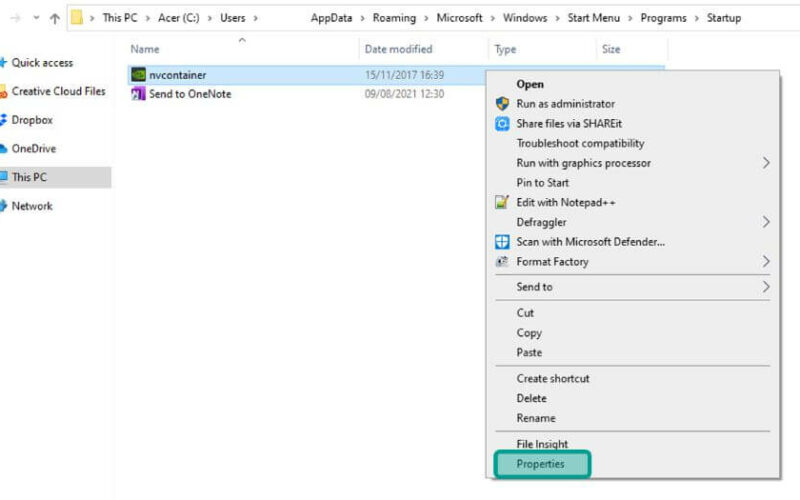Image resolution: width=800 pixels, height=500 pixels.
Task: Choose Troubleshoot compatibility
Action: tap(580, 143)
